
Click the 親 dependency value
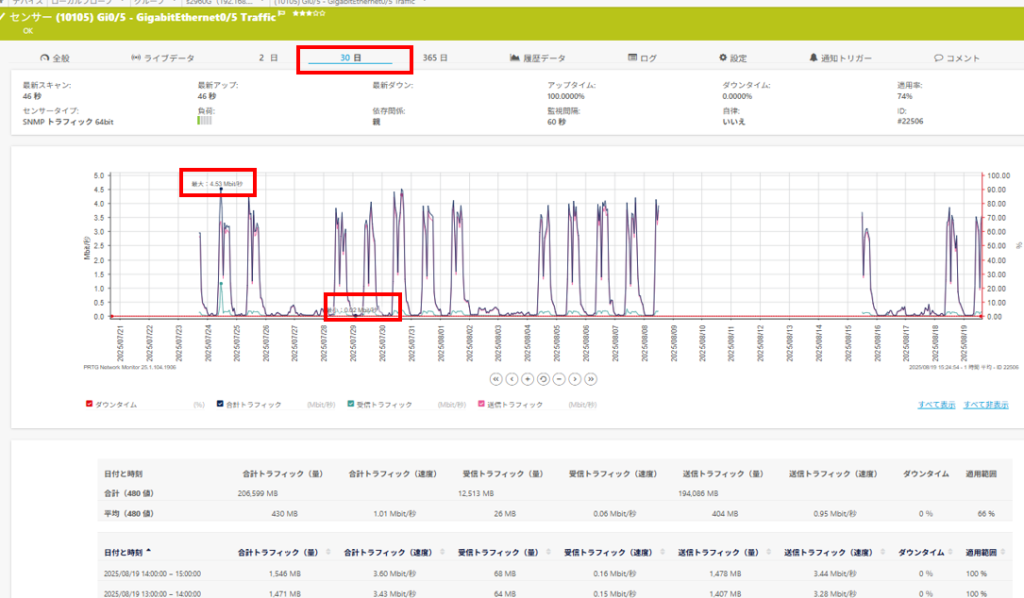click(376, 122)
